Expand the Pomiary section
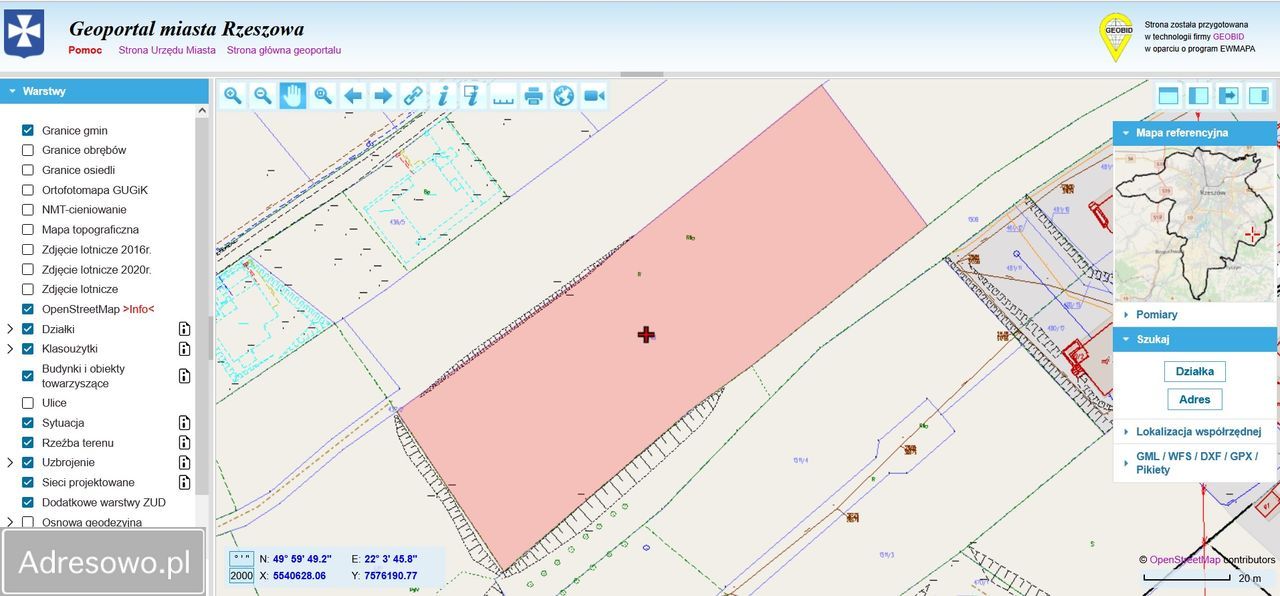The image size is (1280, 596). coord(1194,315)
